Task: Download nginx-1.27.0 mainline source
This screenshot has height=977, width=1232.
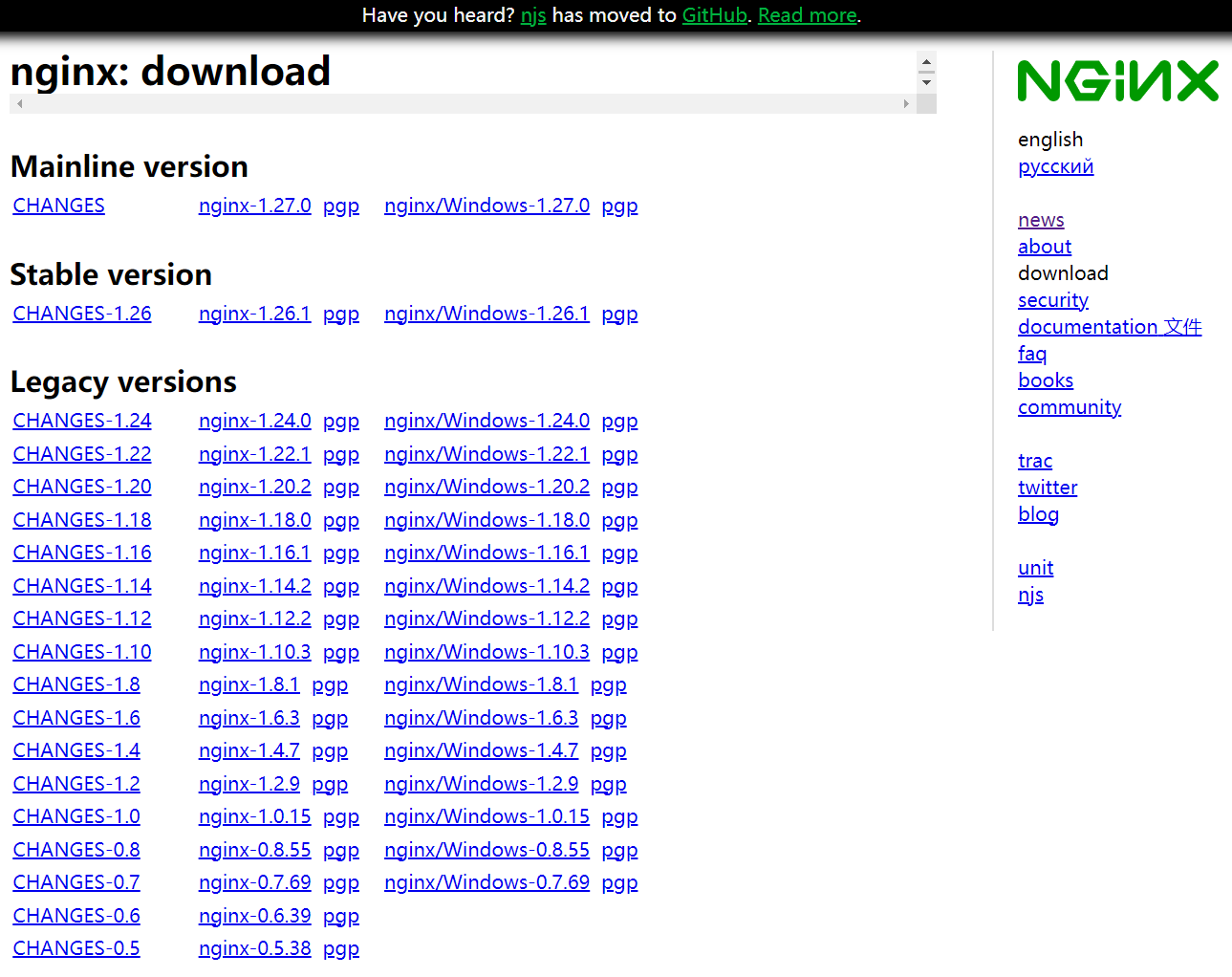Action: point(254,206)
